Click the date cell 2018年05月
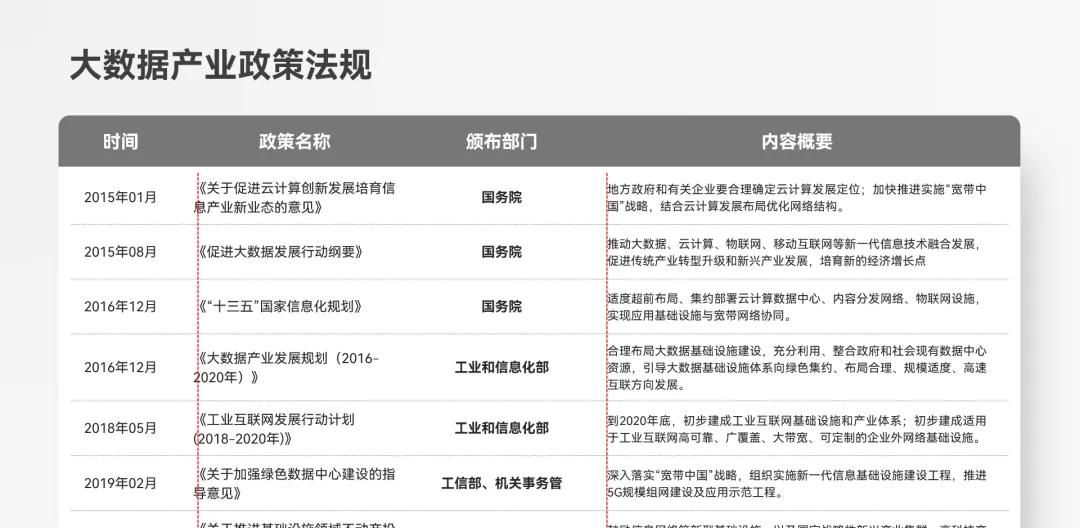 tap(121, 428)
